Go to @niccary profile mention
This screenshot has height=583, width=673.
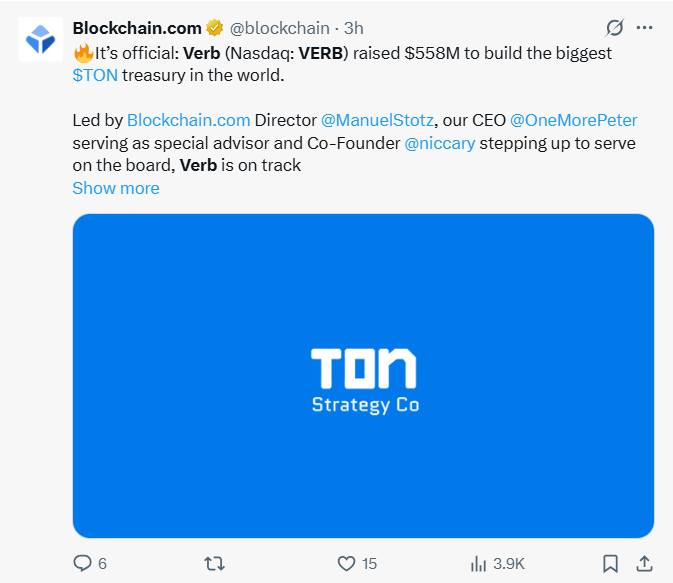440,143
